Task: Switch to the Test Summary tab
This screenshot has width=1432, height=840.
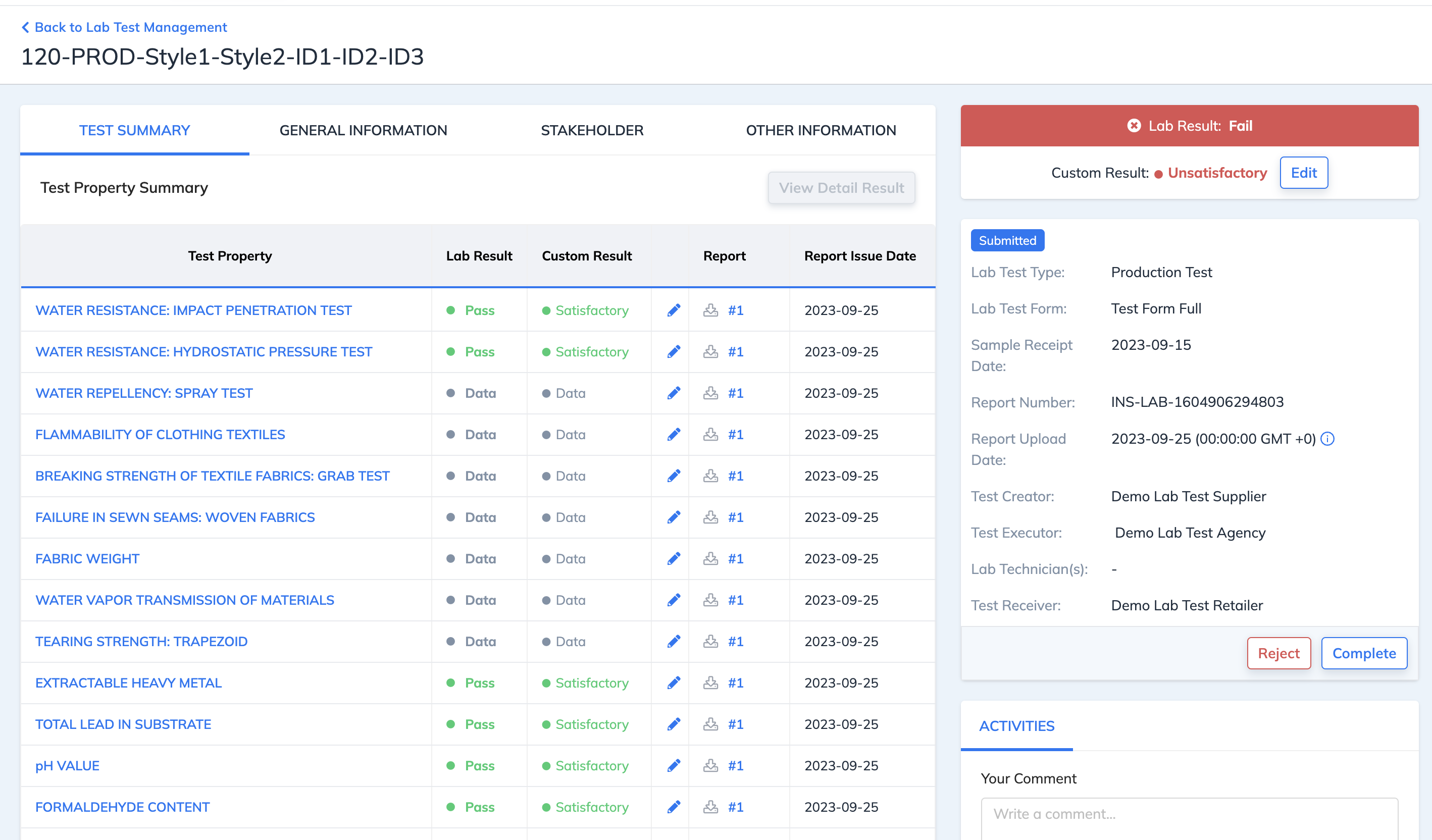Action: pyautogui.click(x=135, y=130)
